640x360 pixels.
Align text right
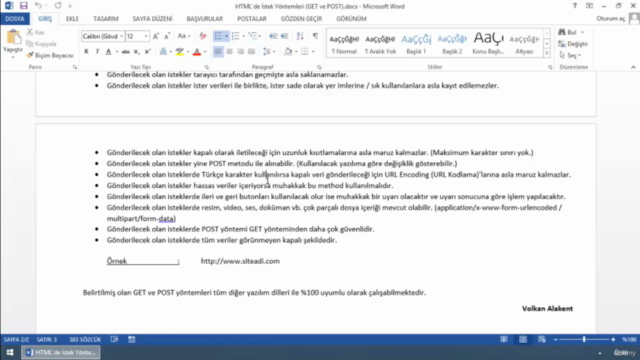point(240,52)
